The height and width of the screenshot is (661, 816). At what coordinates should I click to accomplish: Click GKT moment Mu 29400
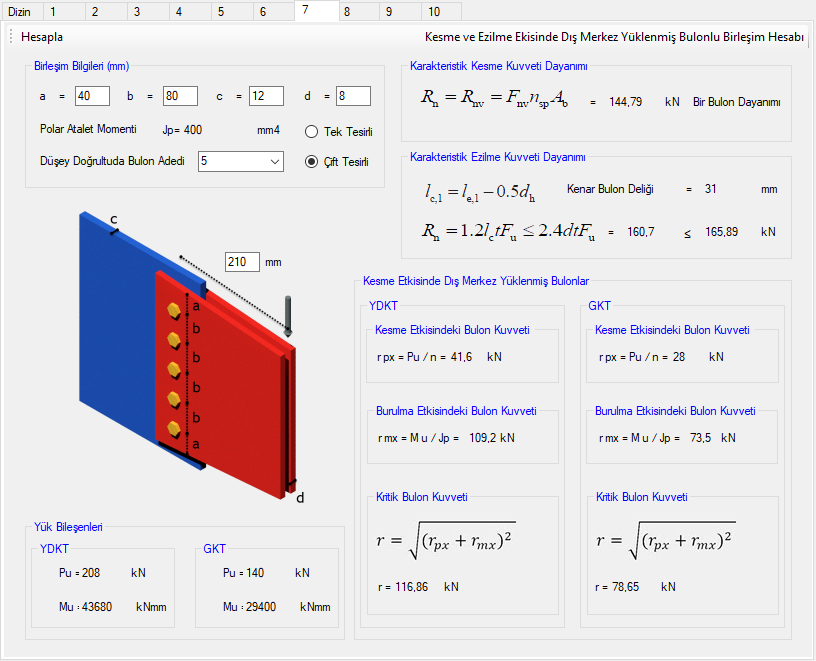[249, 607]
